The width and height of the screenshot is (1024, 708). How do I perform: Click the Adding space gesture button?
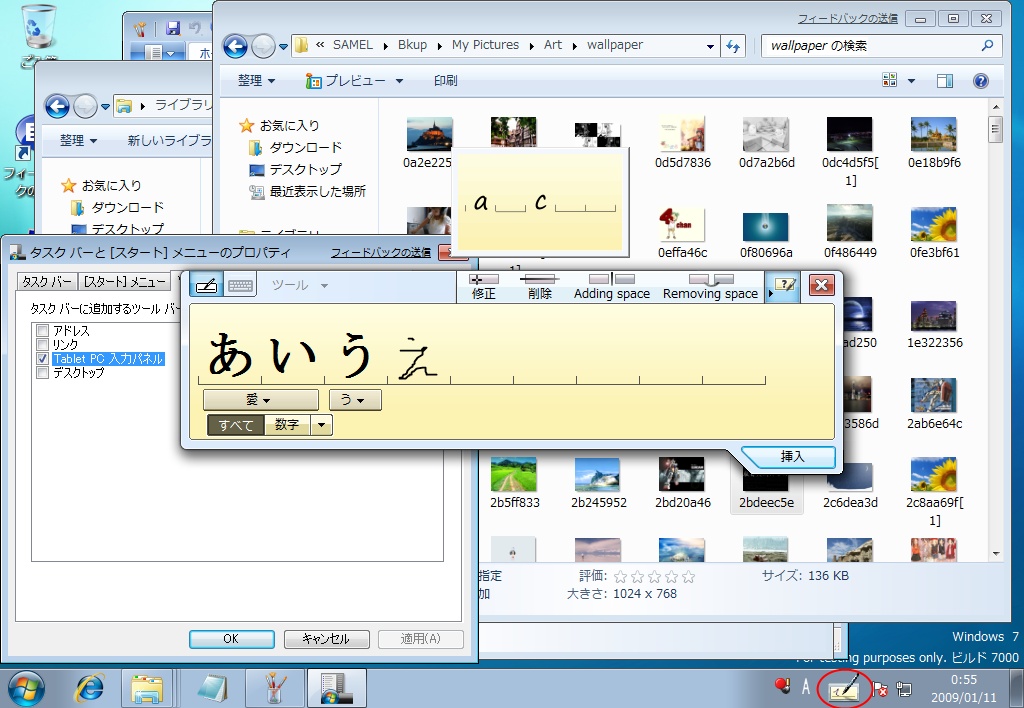pyautogui.click(x=612, y=287)
